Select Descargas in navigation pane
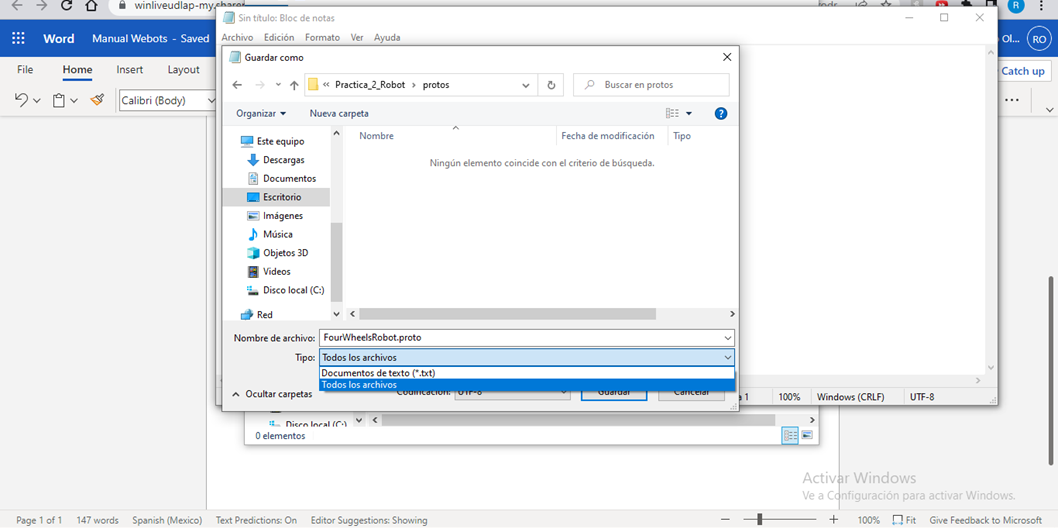This screenshot has width=1058, height=528. coord(276,160)
